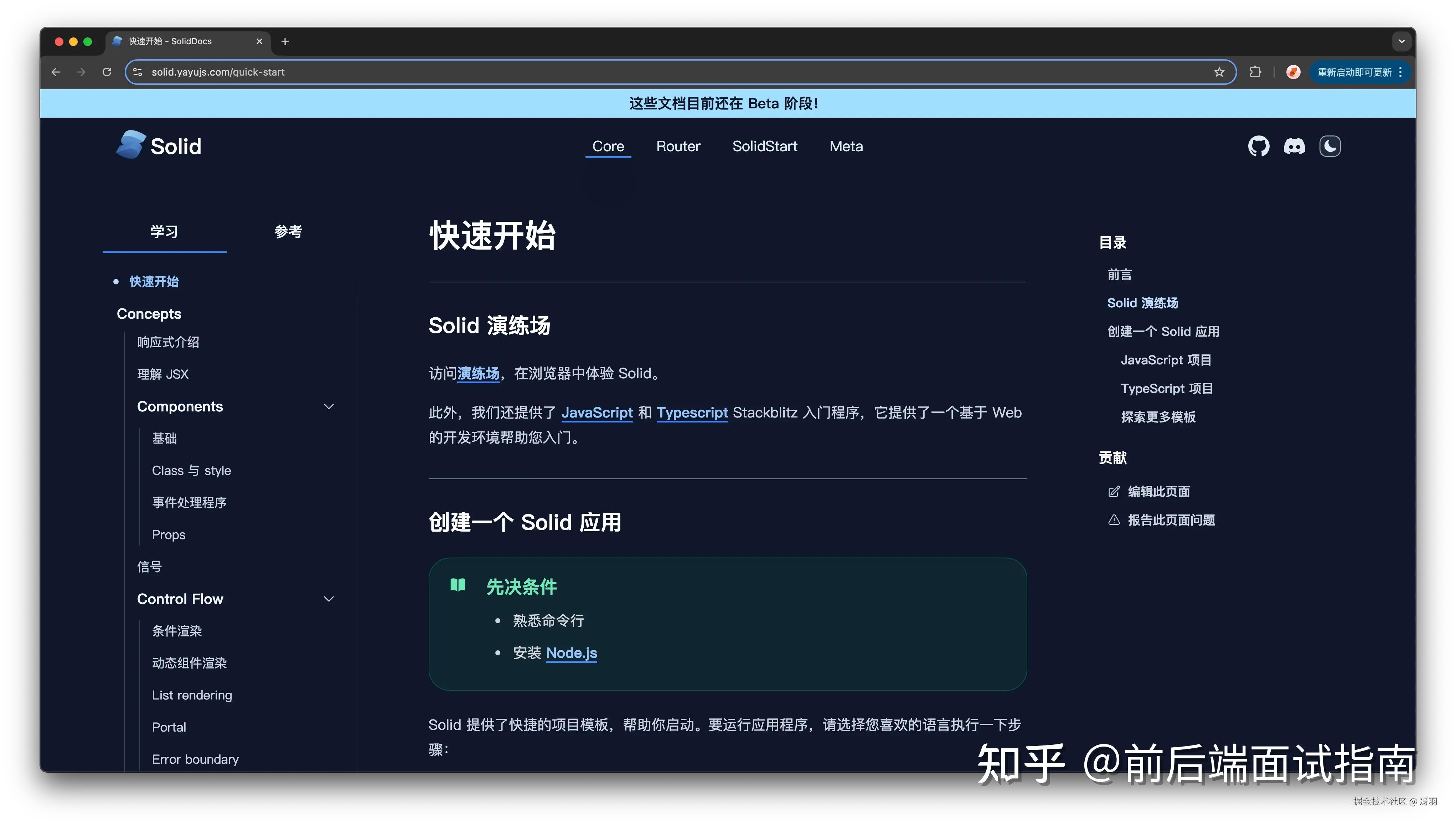
Task: Expand the Components section in sidebar
Action: (329, 406)
